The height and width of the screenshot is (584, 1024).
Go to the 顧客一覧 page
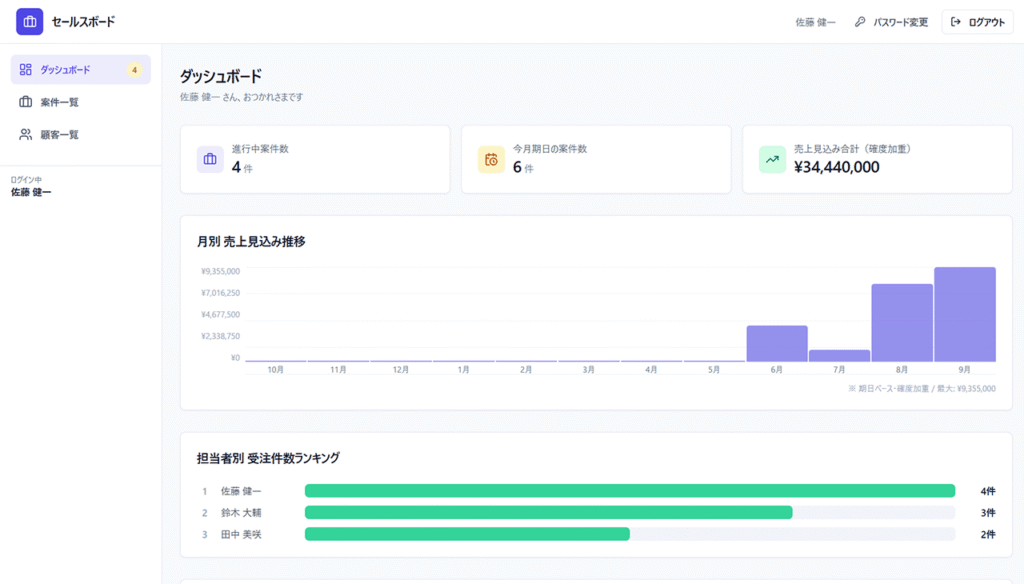[x=80, y=135]
